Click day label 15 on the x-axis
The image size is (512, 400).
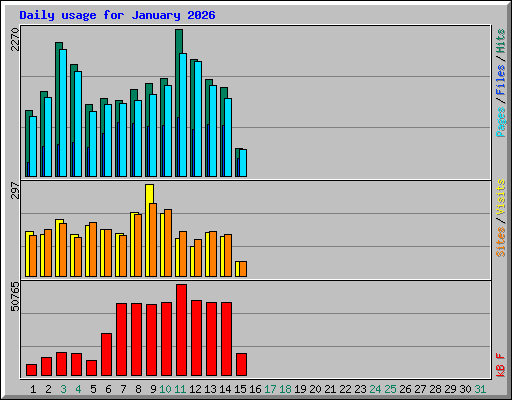pos(240,389)
